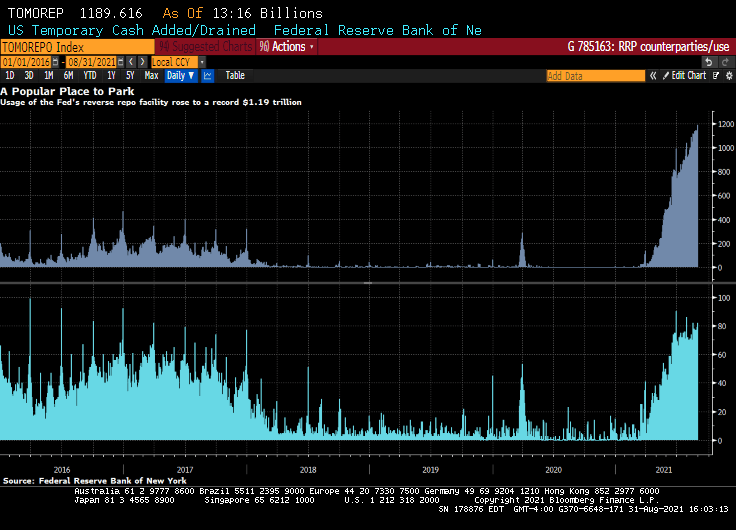Open the end date calendar picker
Image resolution: width=736 pixels, height=530 pixels.
point(119,62)
